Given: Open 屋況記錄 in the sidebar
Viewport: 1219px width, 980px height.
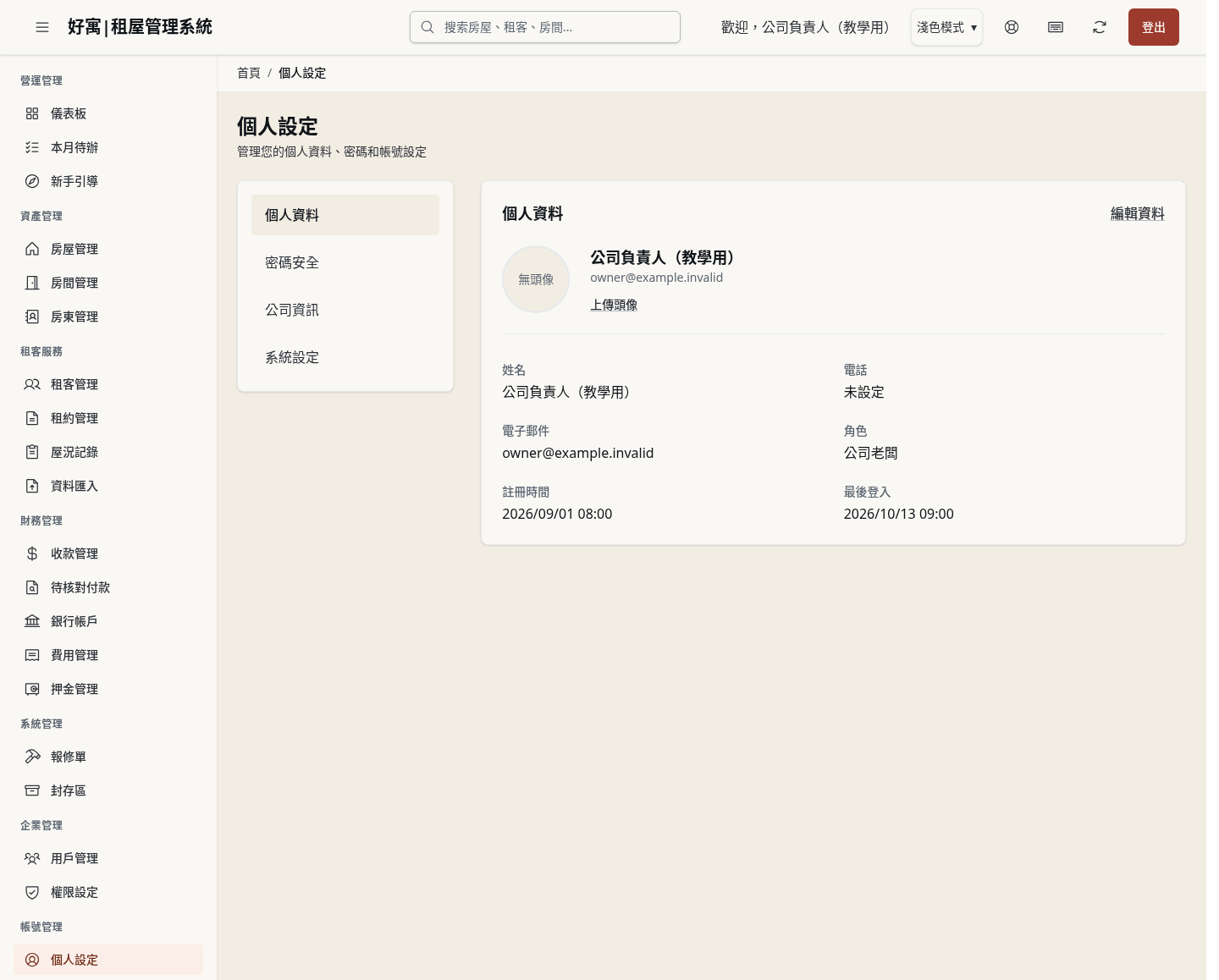Looking at the screenshot, I should [108, 452].
